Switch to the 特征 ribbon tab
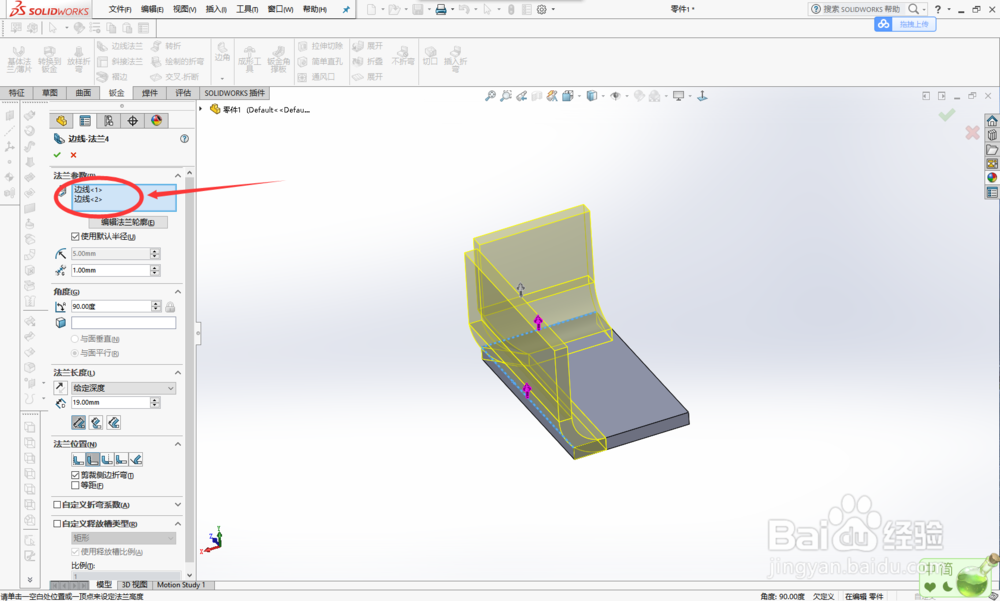Screen dimensions: 1000x601 [x=17, y=93]
